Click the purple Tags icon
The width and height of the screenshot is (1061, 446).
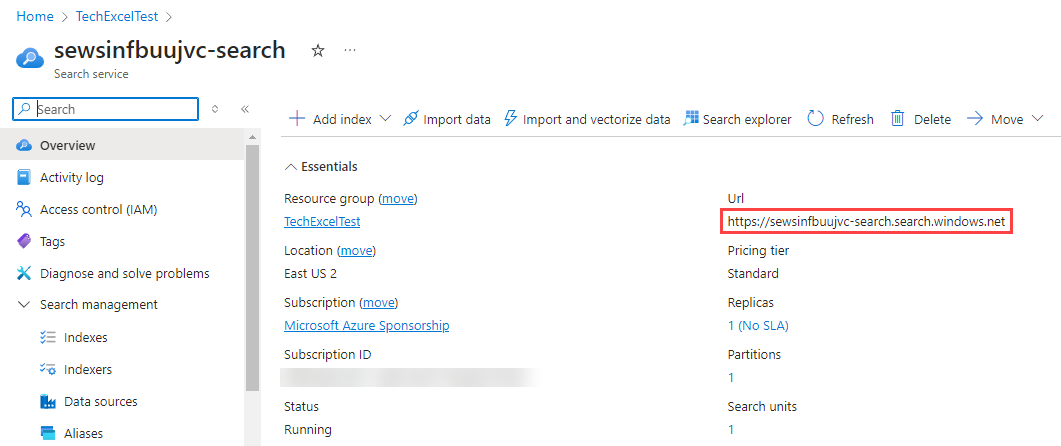pyautogui.click(x=24, y=241)
